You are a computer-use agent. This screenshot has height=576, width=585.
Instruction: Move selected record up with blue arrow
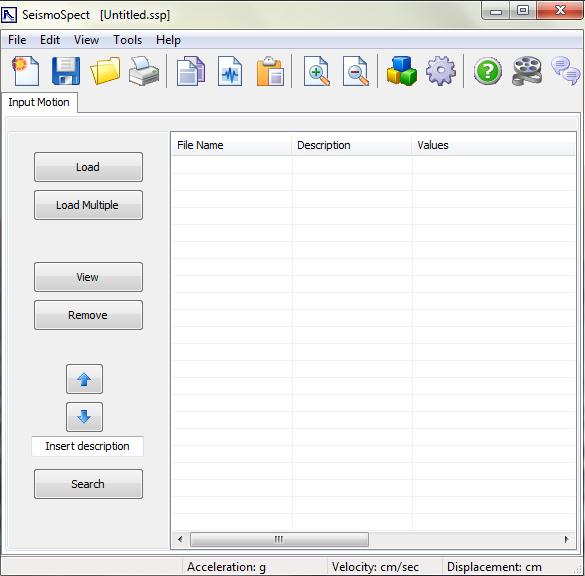click(x=84, y=379)
